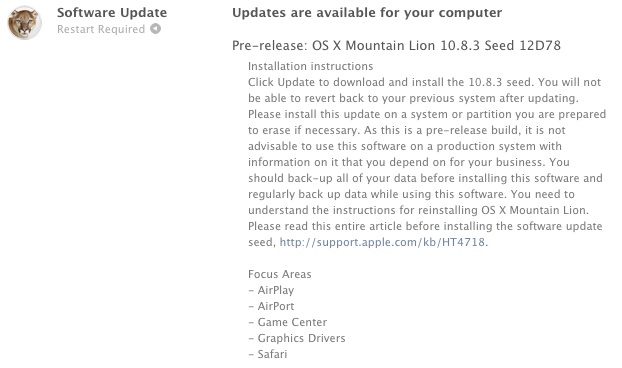Image resolution: width=622 pixels, height=368 pixels.
Task: Select the Pre-release 10.8.3 Seed 12D78 title
Action: click(x=396, y=46)
